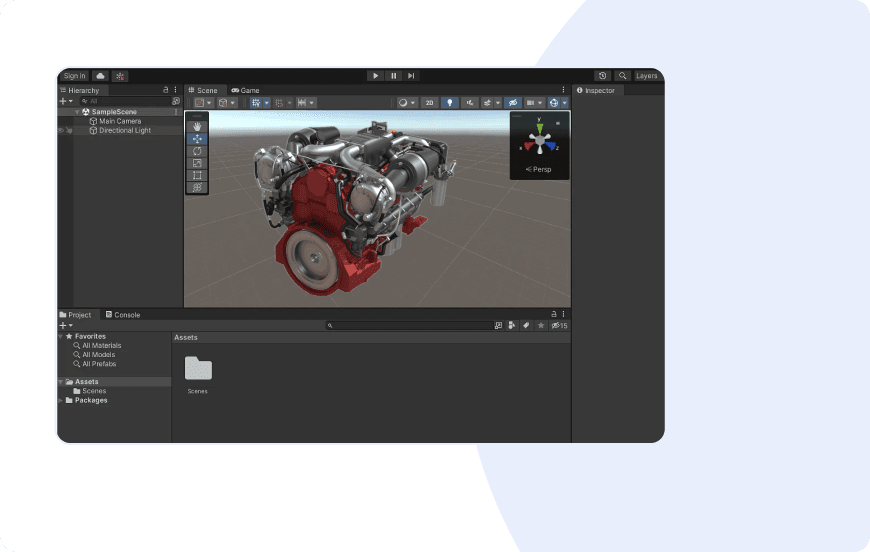
Task: Collapse the SampleScene tree arrow
Action: pos(77,112)
